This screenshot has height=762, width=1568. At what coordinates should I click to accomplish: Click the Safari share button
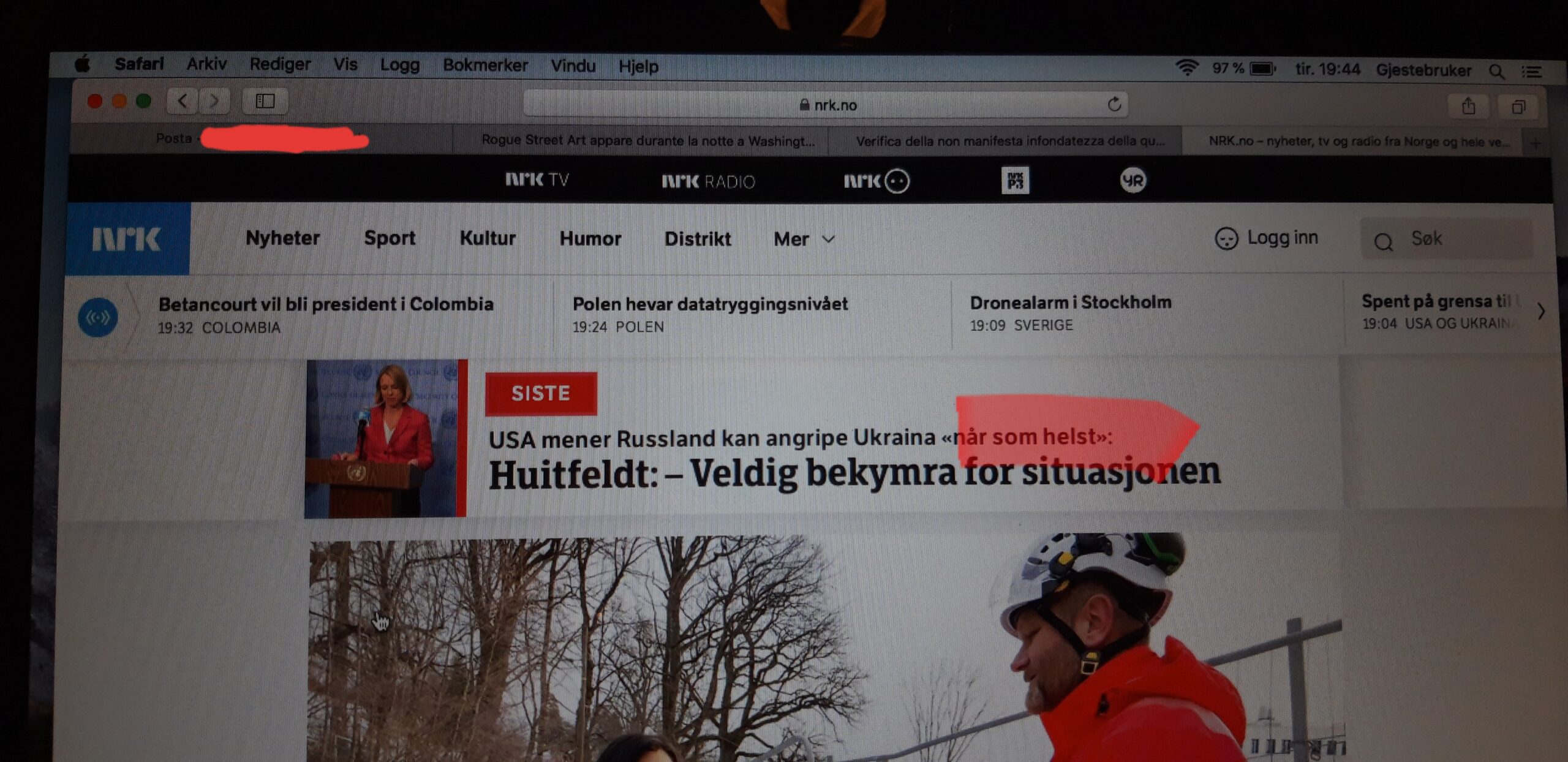click(1468, 107)
